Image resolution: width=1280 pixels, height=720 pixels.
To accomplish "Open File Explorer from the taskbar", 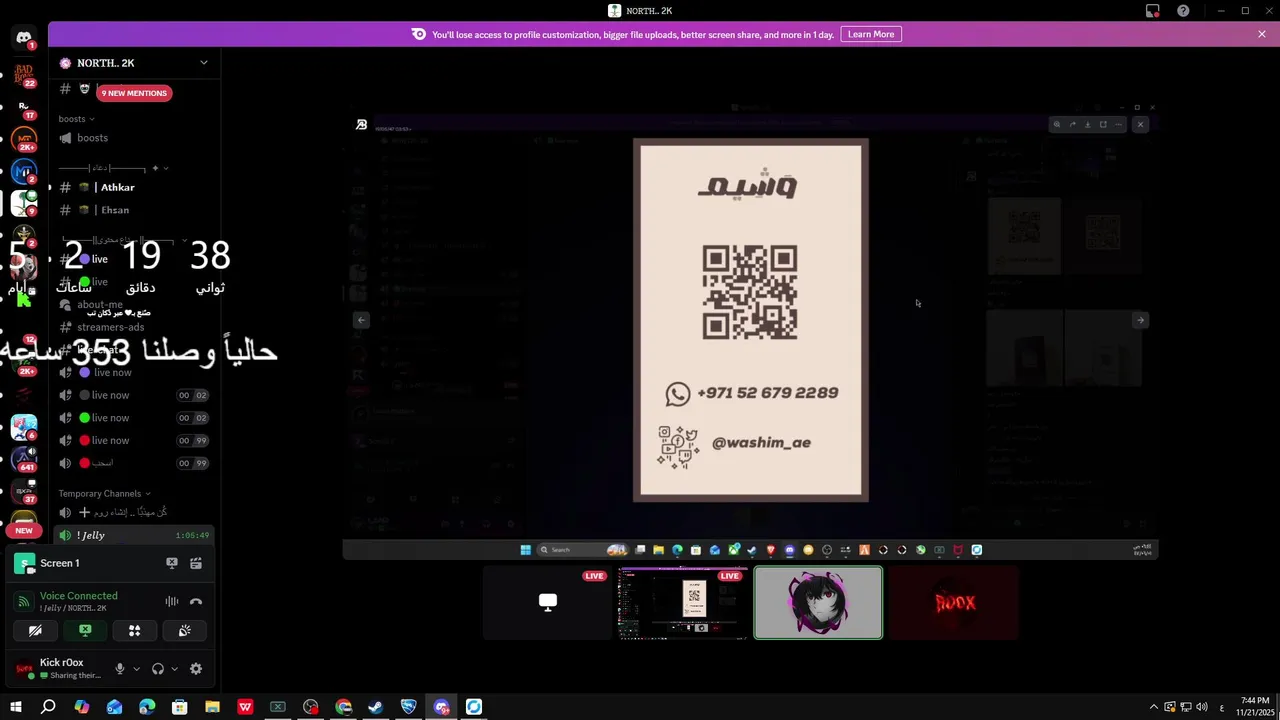I will pyautogui.click(x=212, y=707).
